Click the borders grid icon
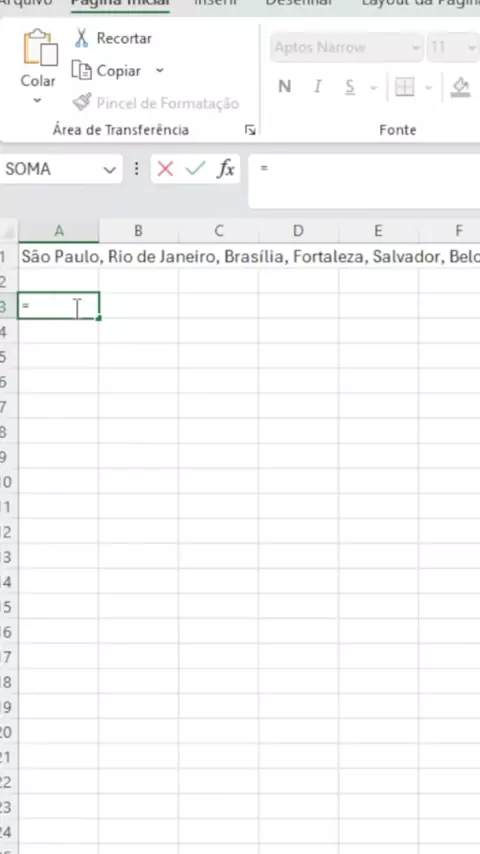Viewport: 480px width, 854px height. [404, 87]
